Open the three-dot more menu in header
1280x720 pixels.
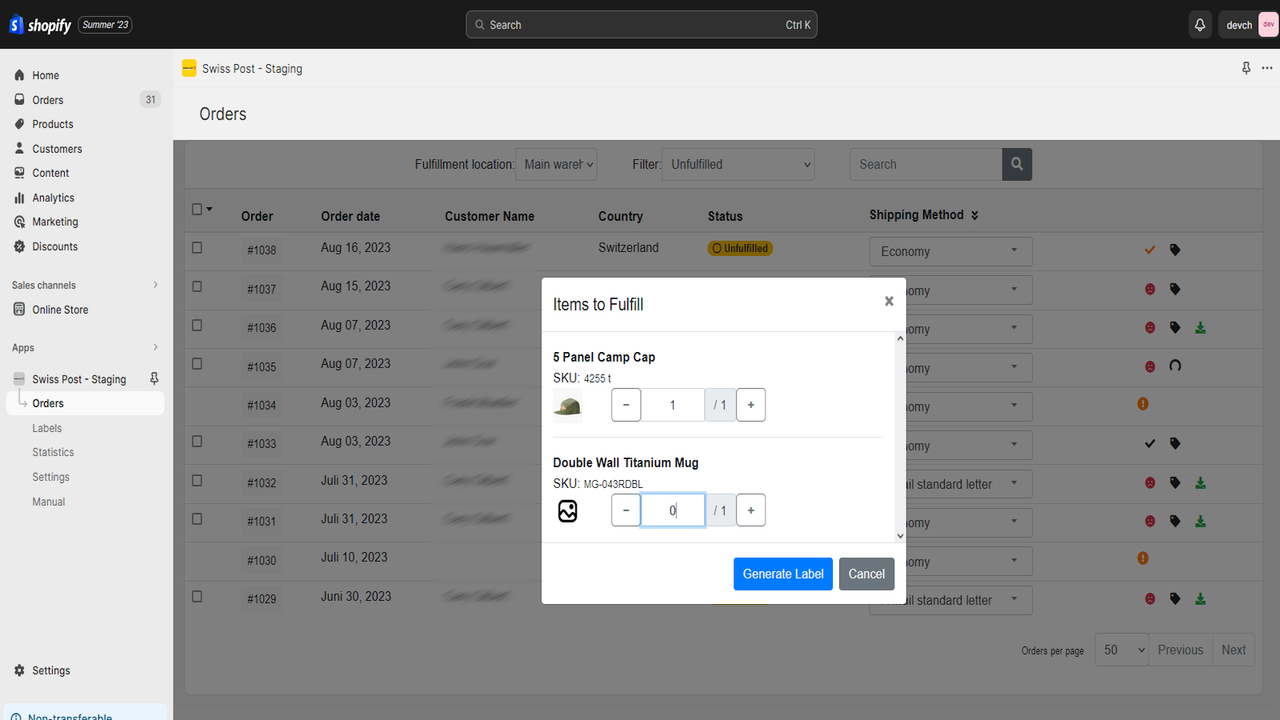[1267, 68]
